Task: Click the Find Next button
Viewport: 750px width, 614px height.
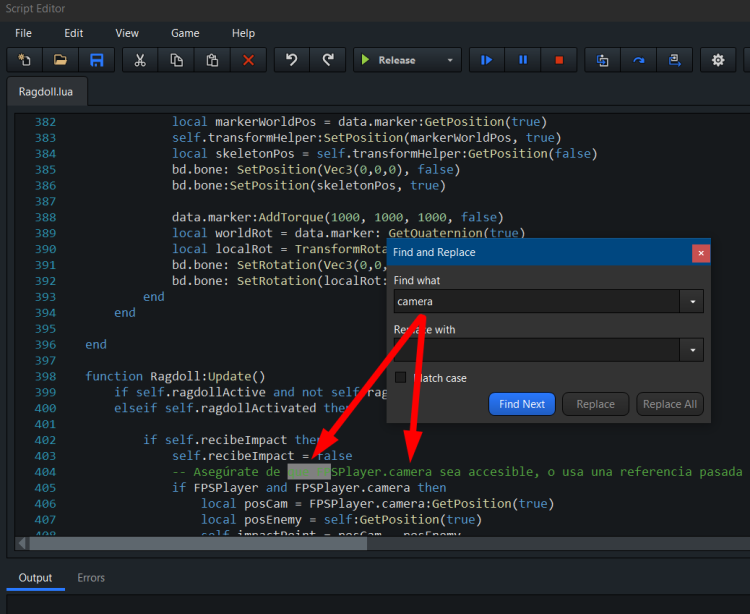Action: coord(522,404)
